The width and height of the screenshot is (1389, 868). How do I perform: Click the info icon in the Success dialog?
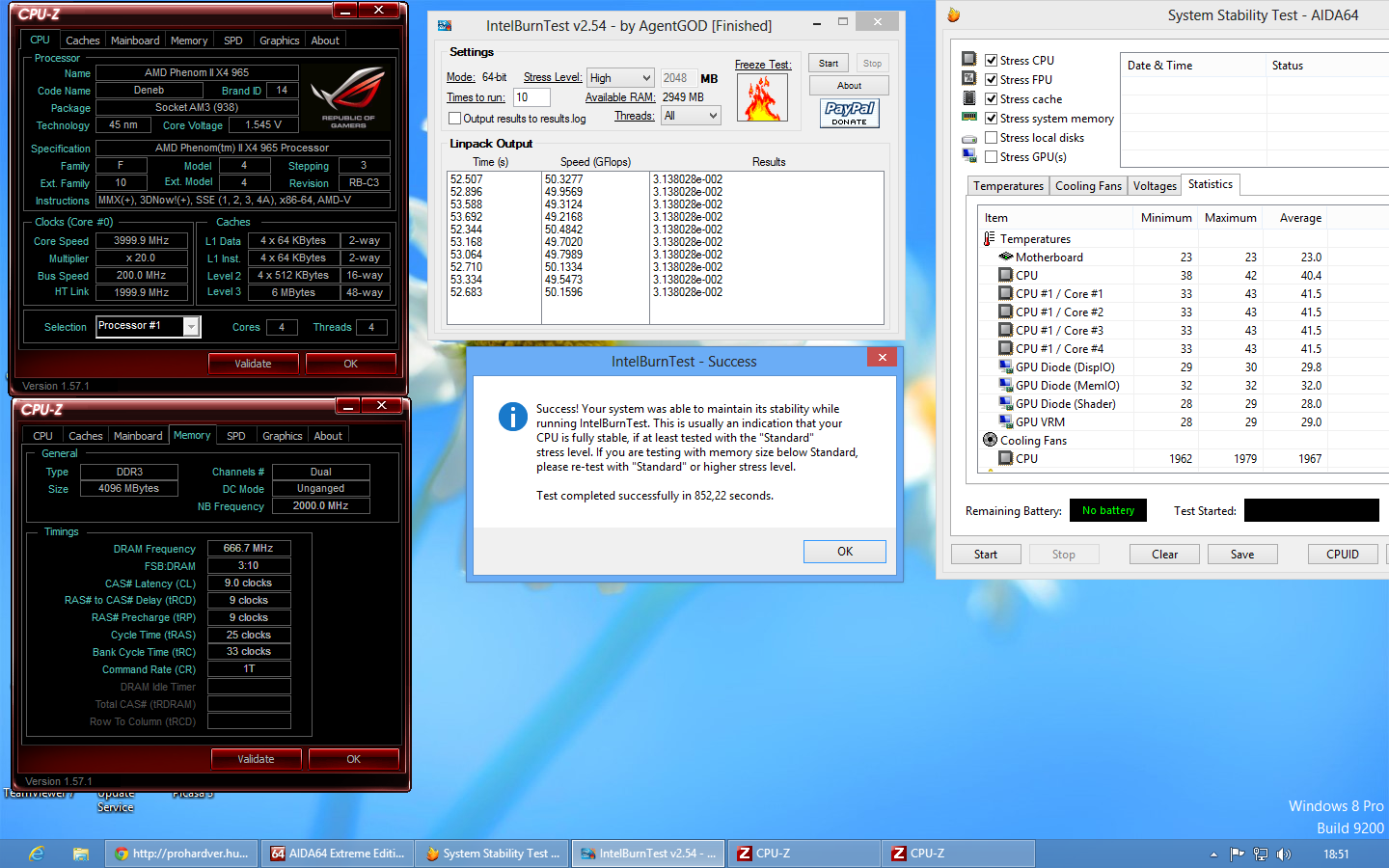click(512, 417)
